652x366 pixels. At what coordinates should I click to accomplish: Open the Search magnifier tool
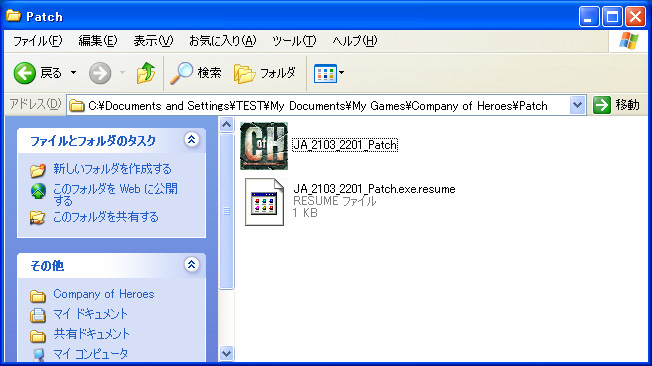[x=196, y=73]
